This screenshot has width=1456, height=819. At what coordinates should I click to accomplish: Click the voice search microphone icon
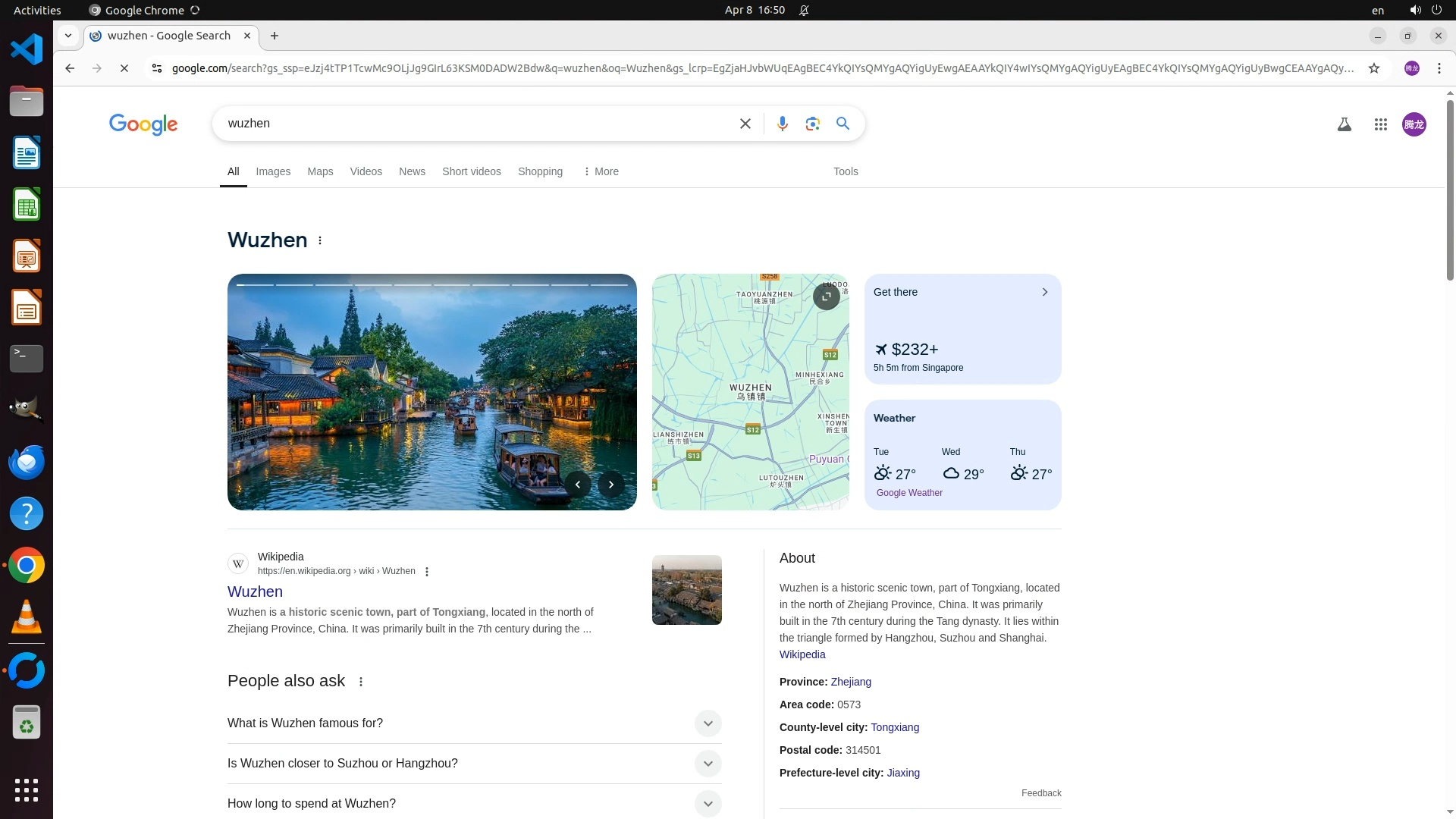click(x=782, y=124)
